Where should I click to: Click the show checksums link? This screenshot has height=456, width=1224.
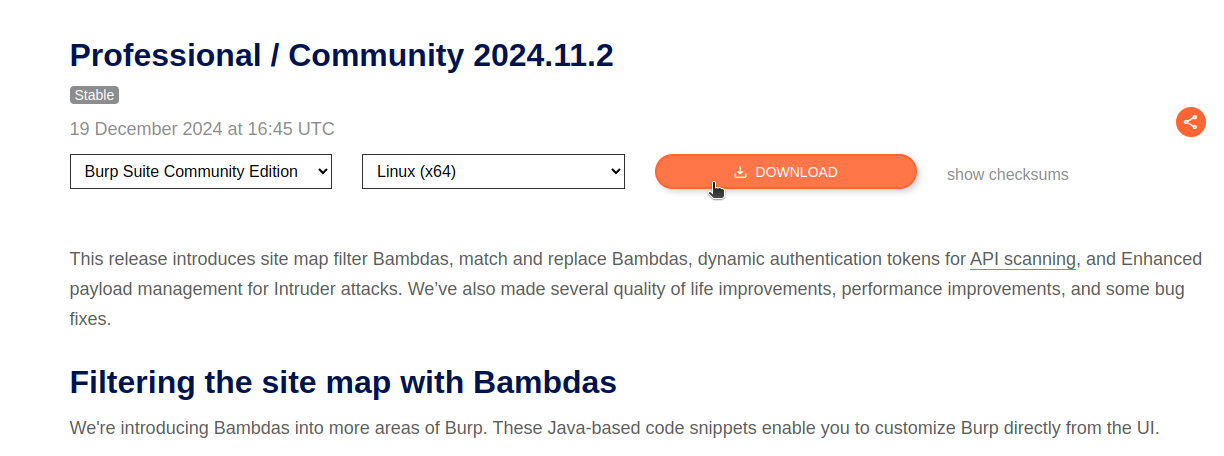point(1008,174)
